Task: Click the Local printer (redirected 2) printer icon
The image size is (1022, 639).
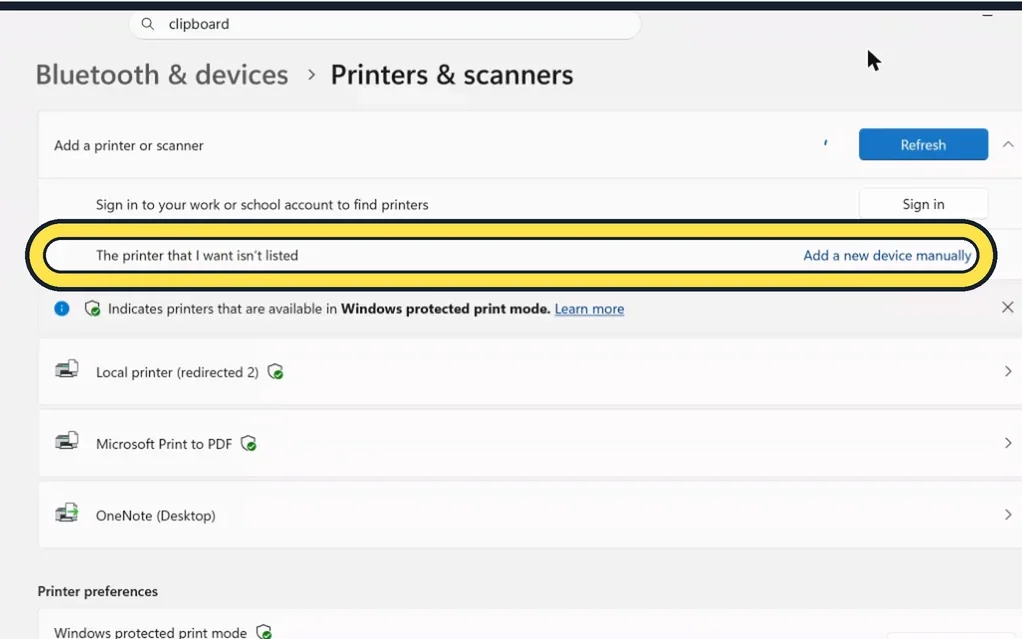Action: 66,370
